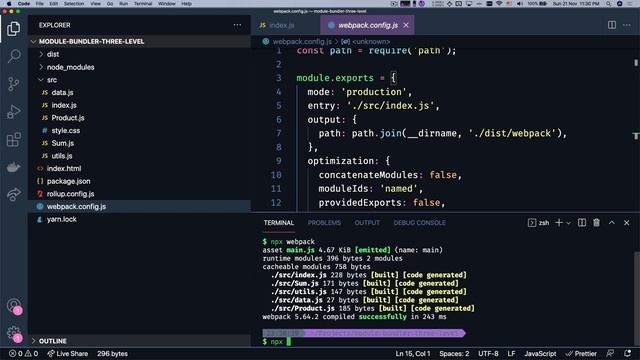Open Run and Debug view

[x=13, y=111]
